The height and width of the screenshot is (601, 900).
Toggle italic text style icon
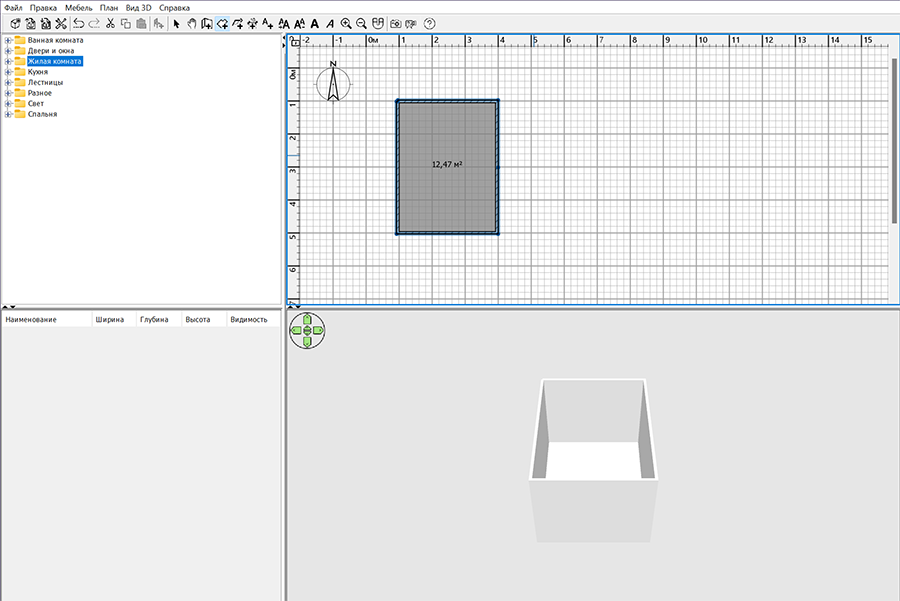(330, 24)
